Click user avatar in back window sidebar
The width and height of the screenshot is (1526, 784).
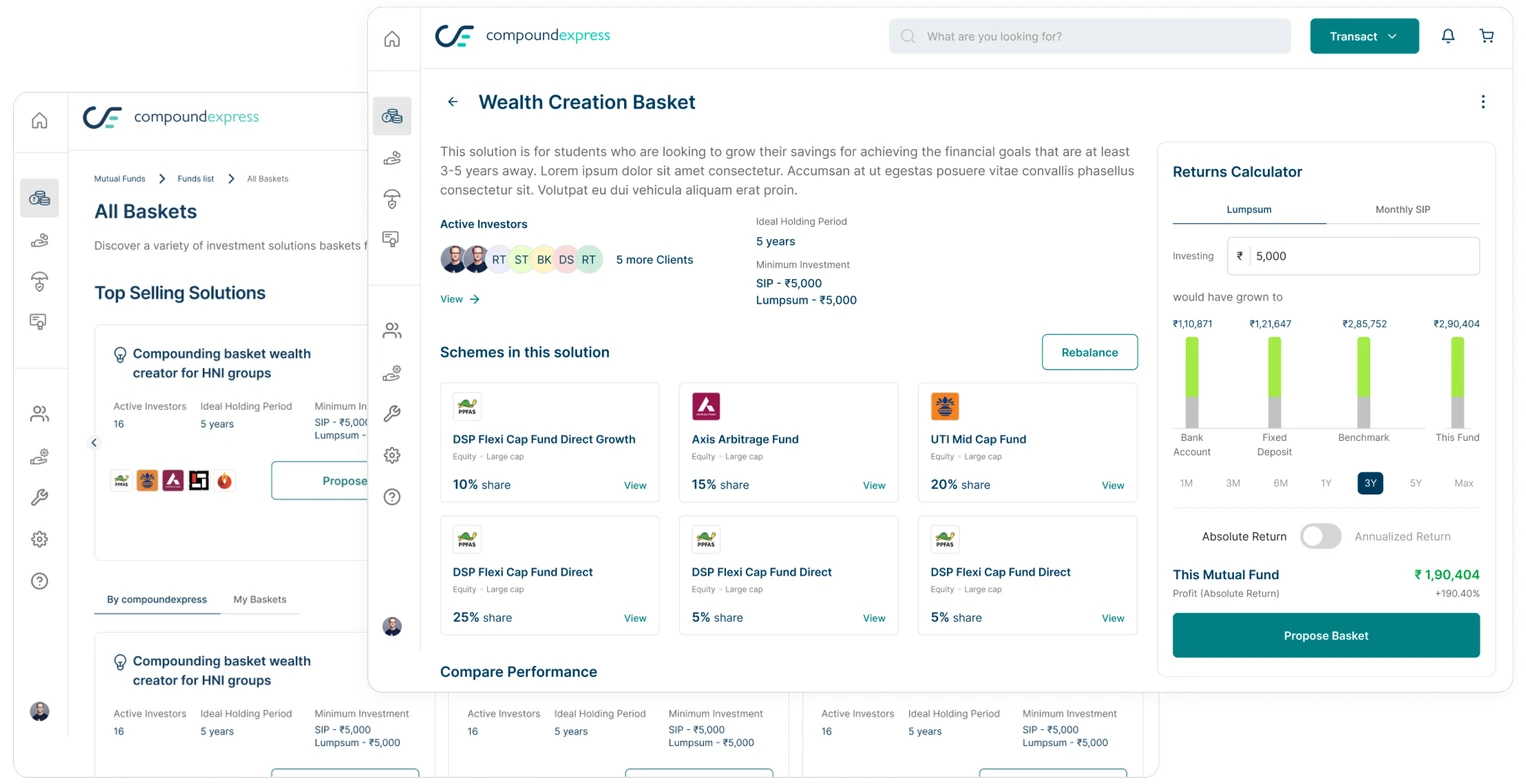(x=39, y=712)
